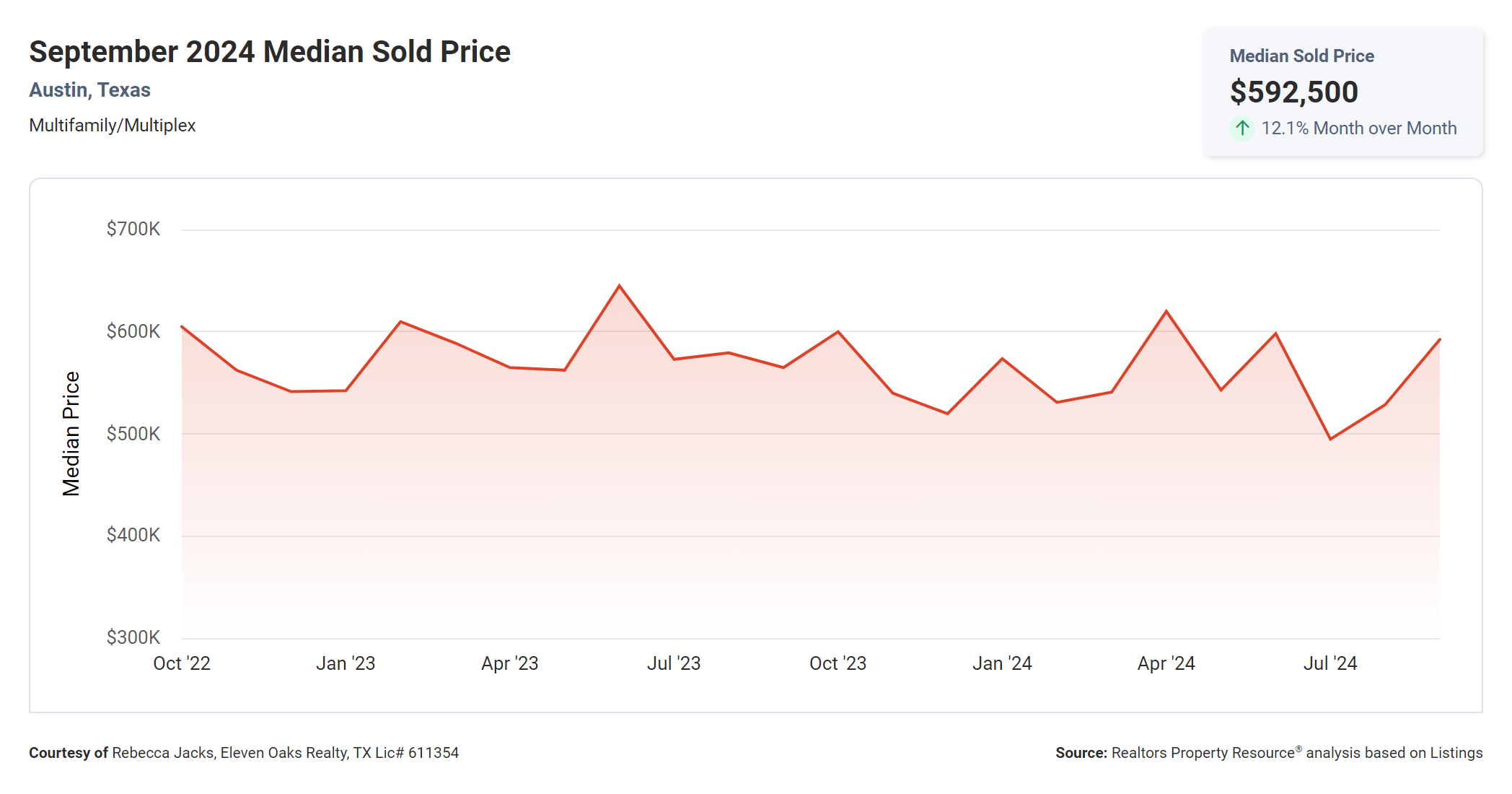Viewport: 1512px width, 794px height.
Task: Select the Multifamily/Multiplex property type label
Action: click(112, 126)
